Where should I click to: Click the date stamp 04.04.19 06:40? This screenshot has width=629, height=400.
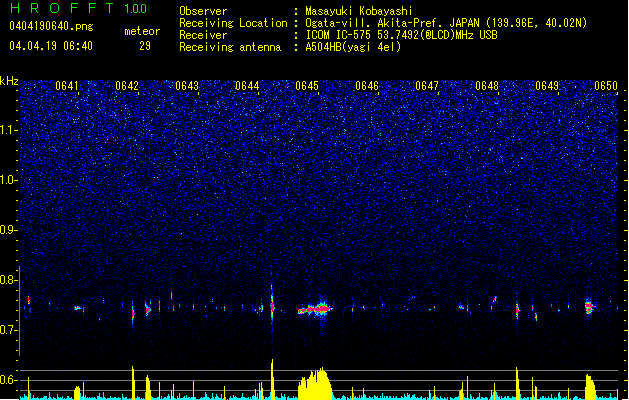coord(51,46)
